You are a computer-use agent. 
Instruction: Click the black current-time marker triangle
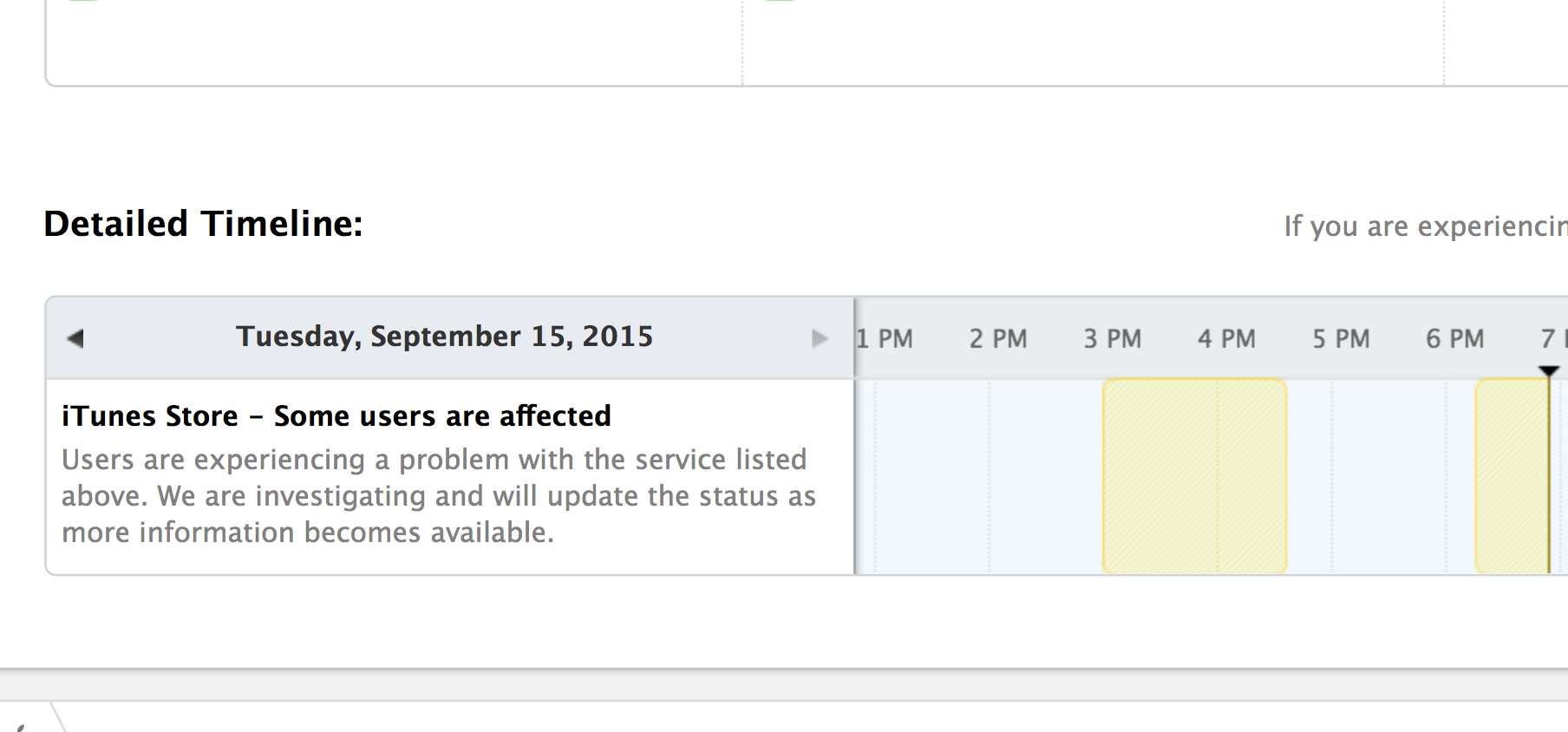point(1549,371)
